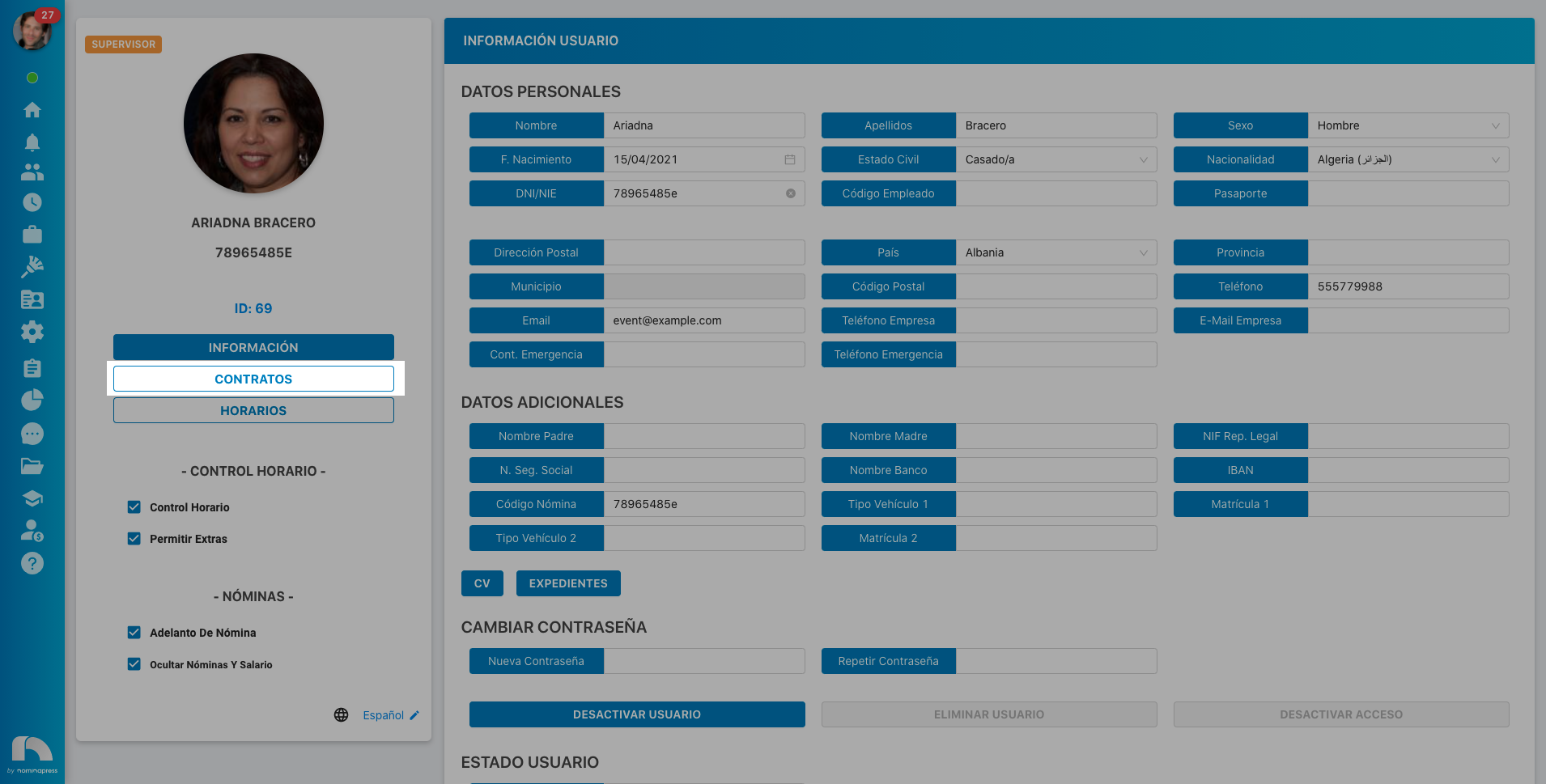Click the Nombre input field
Screen dimensions: 1546x784
click(x=704, y=125)
